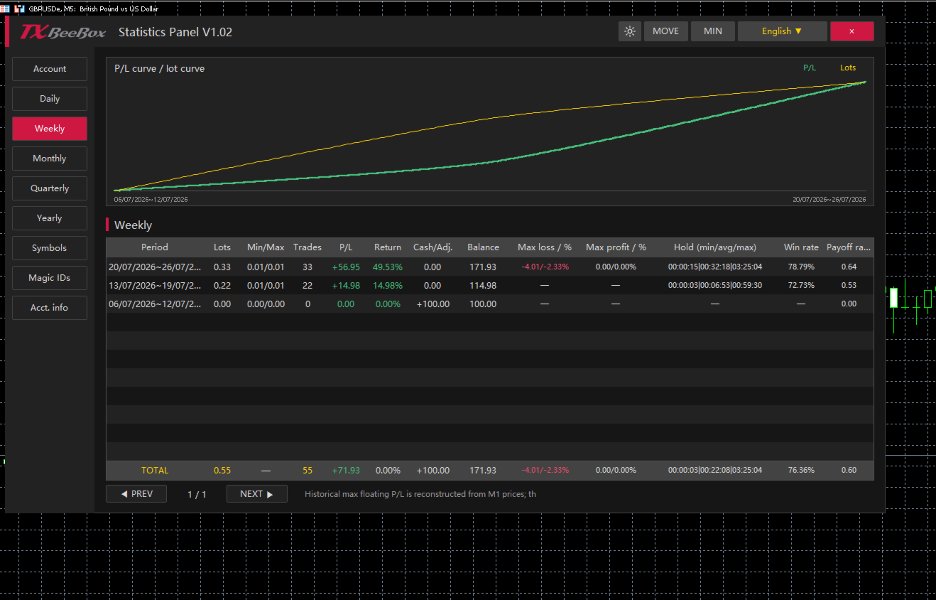Click the historical max floating P/L note
The width and height of the screenshot is (936, 600).
(420, 494)
